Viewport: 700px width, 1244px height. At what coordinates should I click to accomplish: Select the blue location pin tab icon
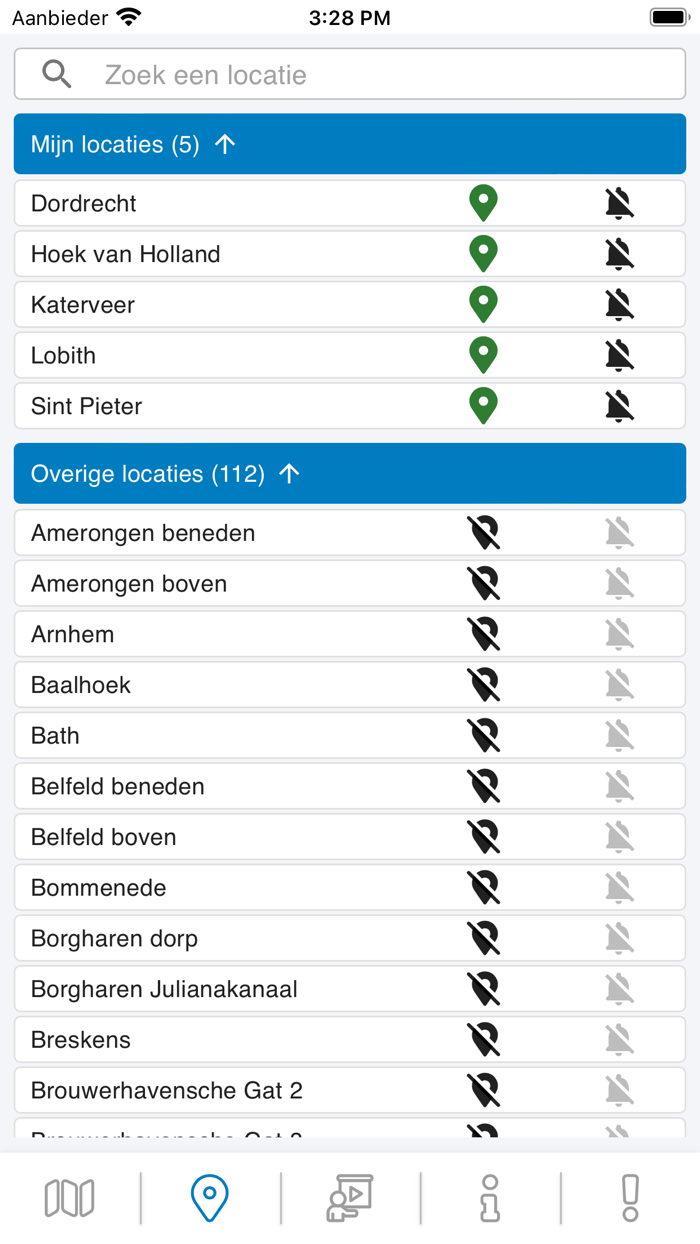pos(209,1196)
